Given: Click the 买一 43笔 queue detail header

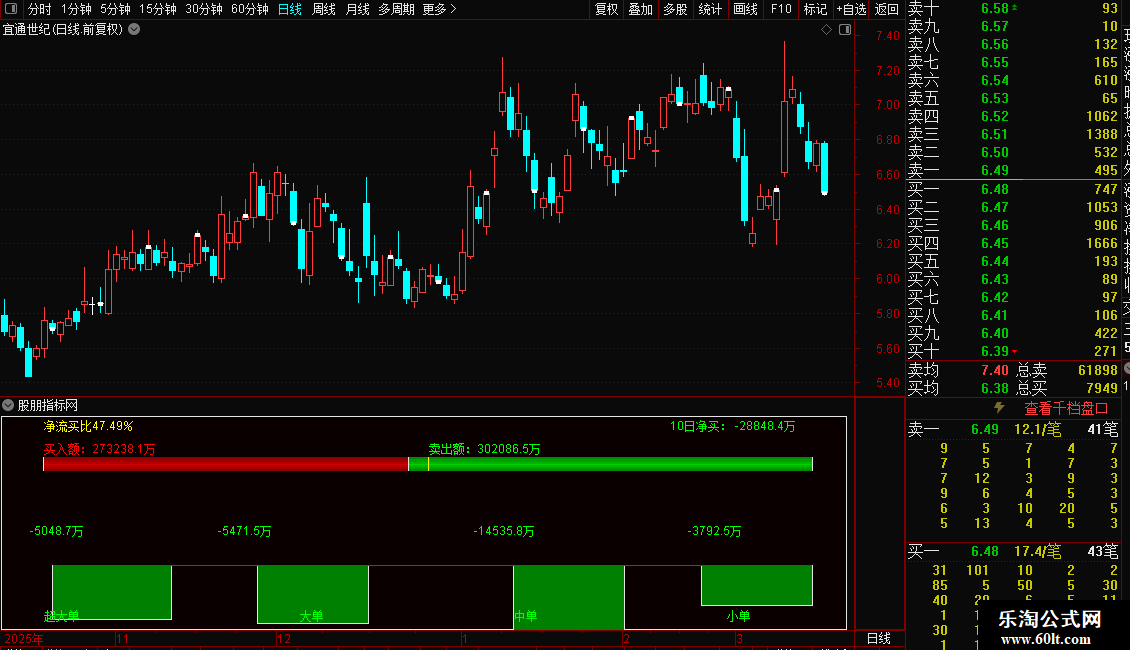Looking at the screenshot, I should coord(1013,551).
